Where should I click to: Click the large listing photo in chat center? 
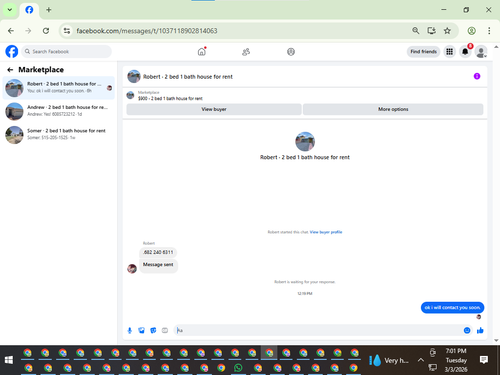[x=305, y=141]
